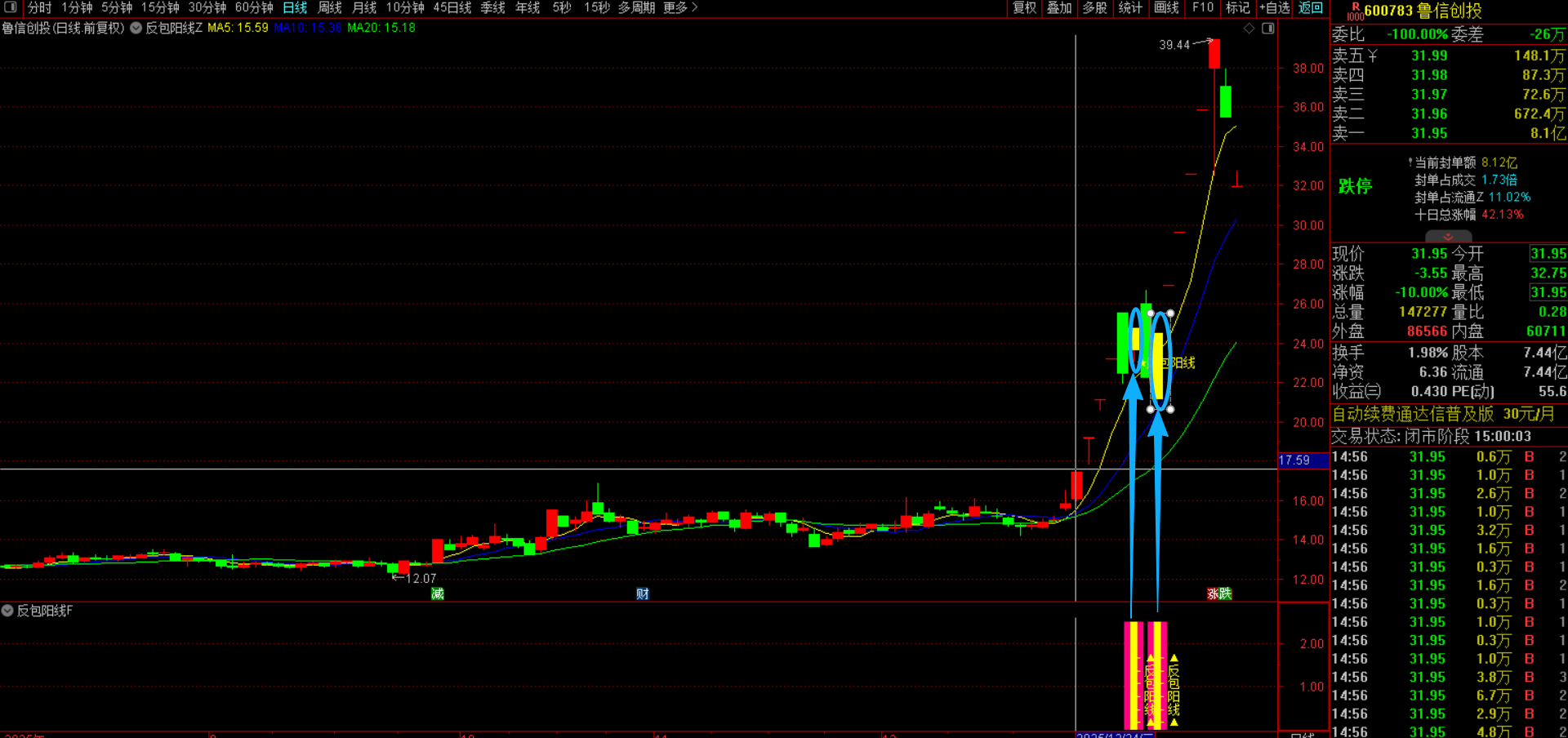Screen dimensions: 1568x738
Task: Click the 统计 statistics button
Action: tap(1130, 7)
